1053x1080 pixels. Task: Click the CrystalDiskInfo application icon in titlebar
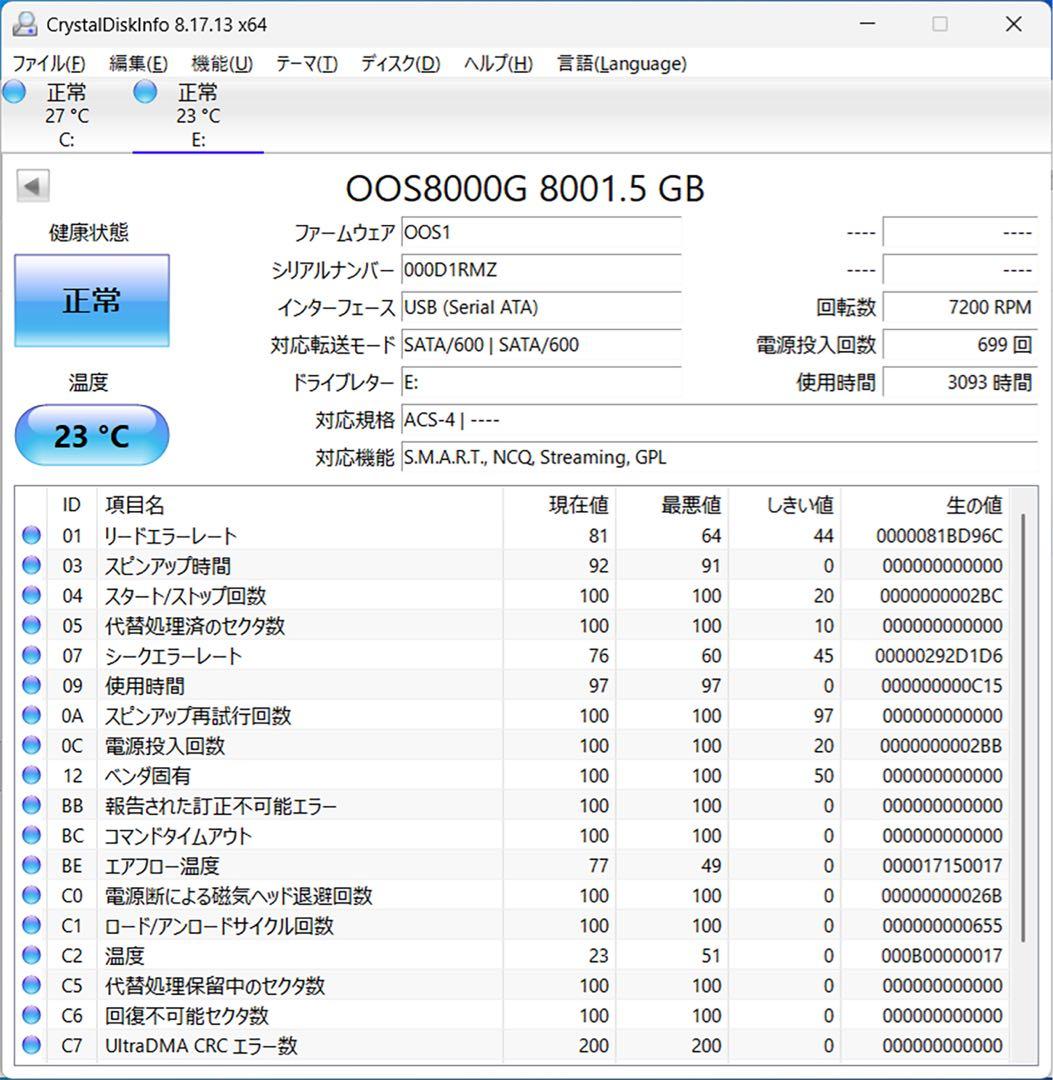tap(24, 23)
